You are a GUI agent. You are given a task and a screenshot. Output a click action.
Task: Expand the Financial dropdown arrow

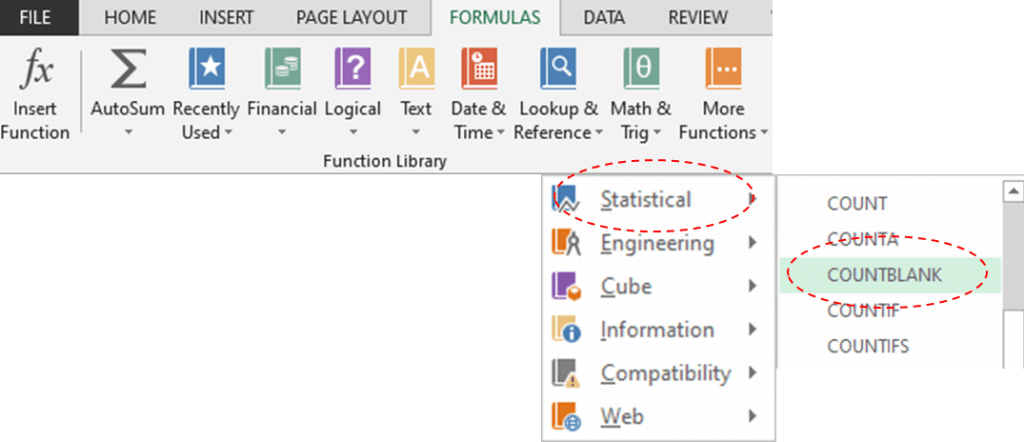282,133
